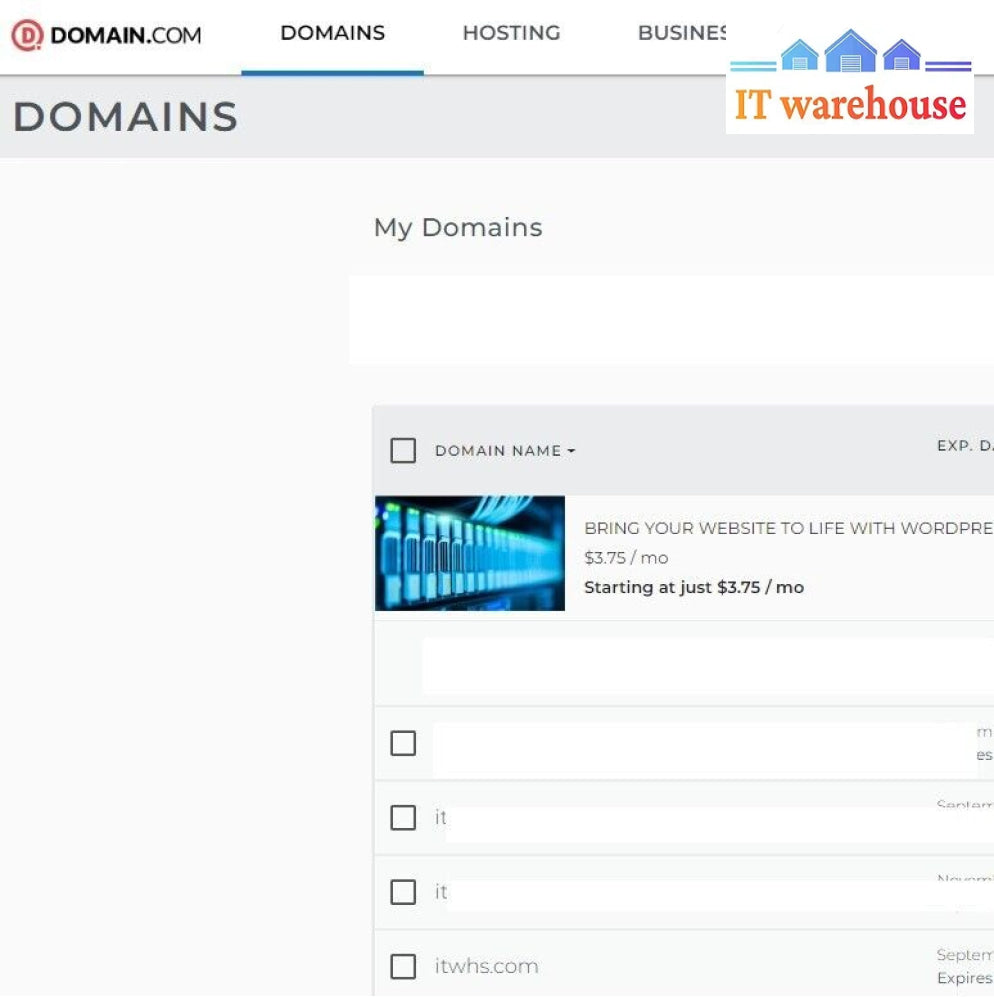The width and height of the screenshot is (994, 1000).
Task: Open the DOMAINS navigation tab
Action: [x=332, y=33]
